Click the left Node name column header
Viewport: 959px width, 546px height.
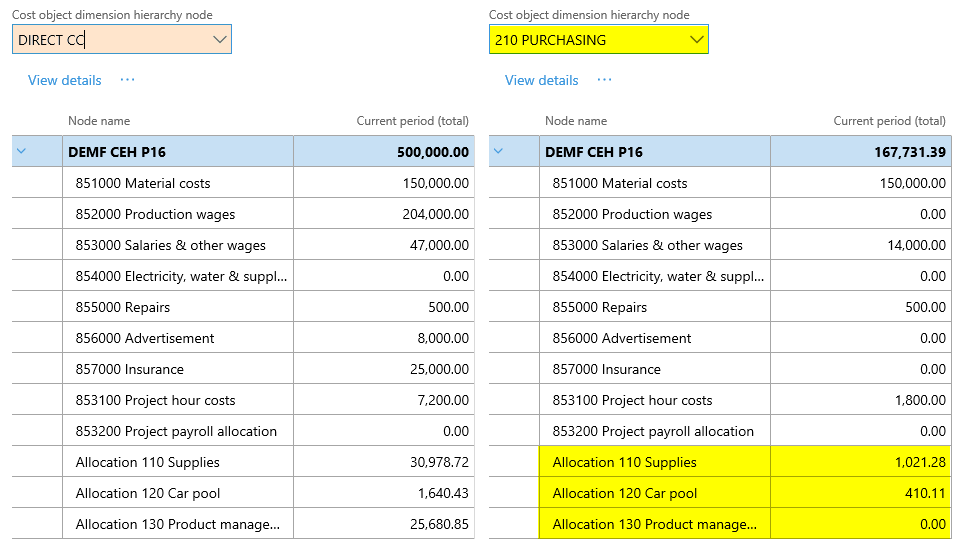[99, 121]
